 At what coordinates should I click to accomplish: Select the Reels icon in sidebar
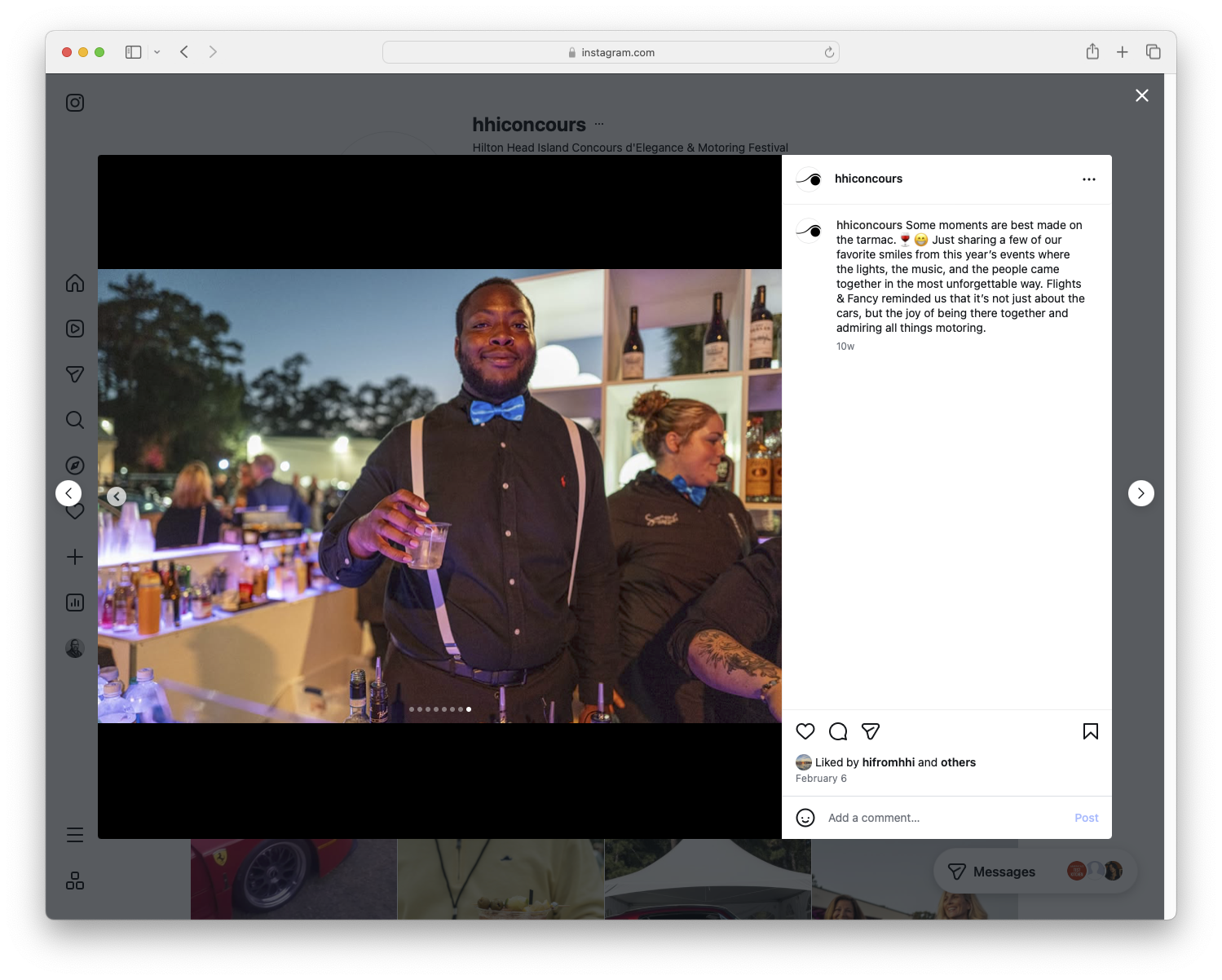point(74,329)
